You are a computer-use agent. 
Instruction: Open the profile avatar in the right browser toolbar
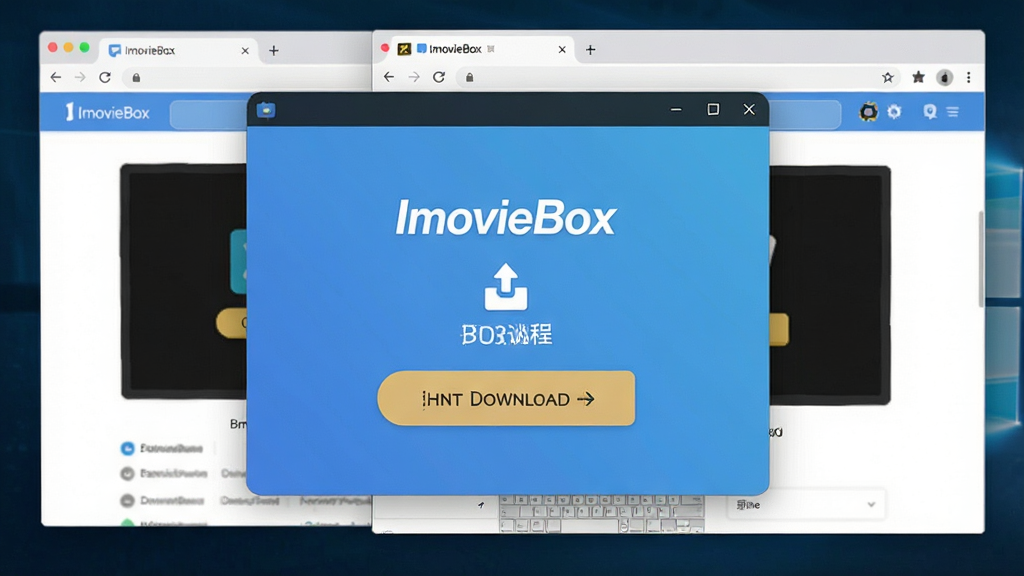[944, 78]
